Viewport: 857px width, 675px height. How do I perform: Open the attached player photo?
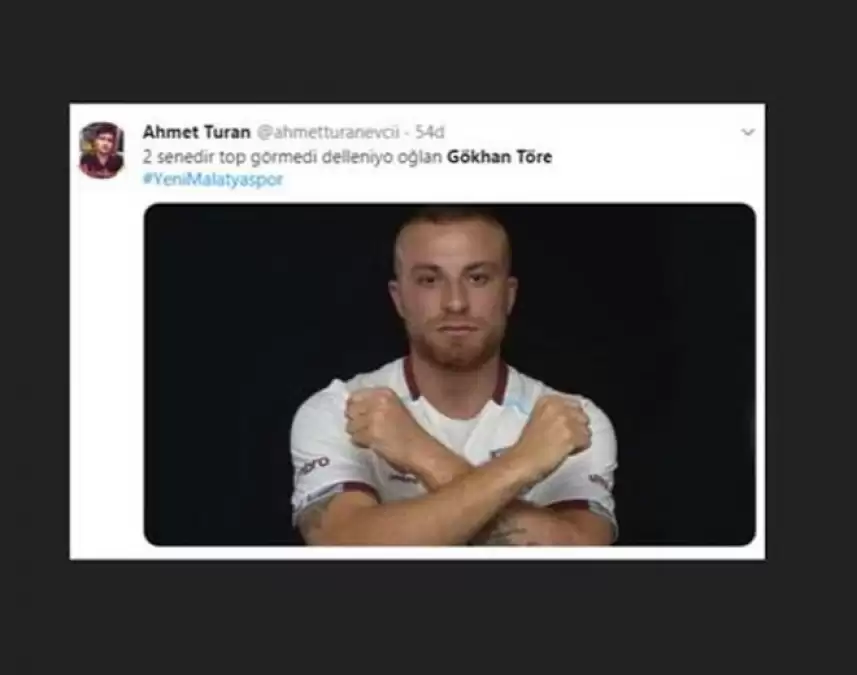tap(450, 374)
